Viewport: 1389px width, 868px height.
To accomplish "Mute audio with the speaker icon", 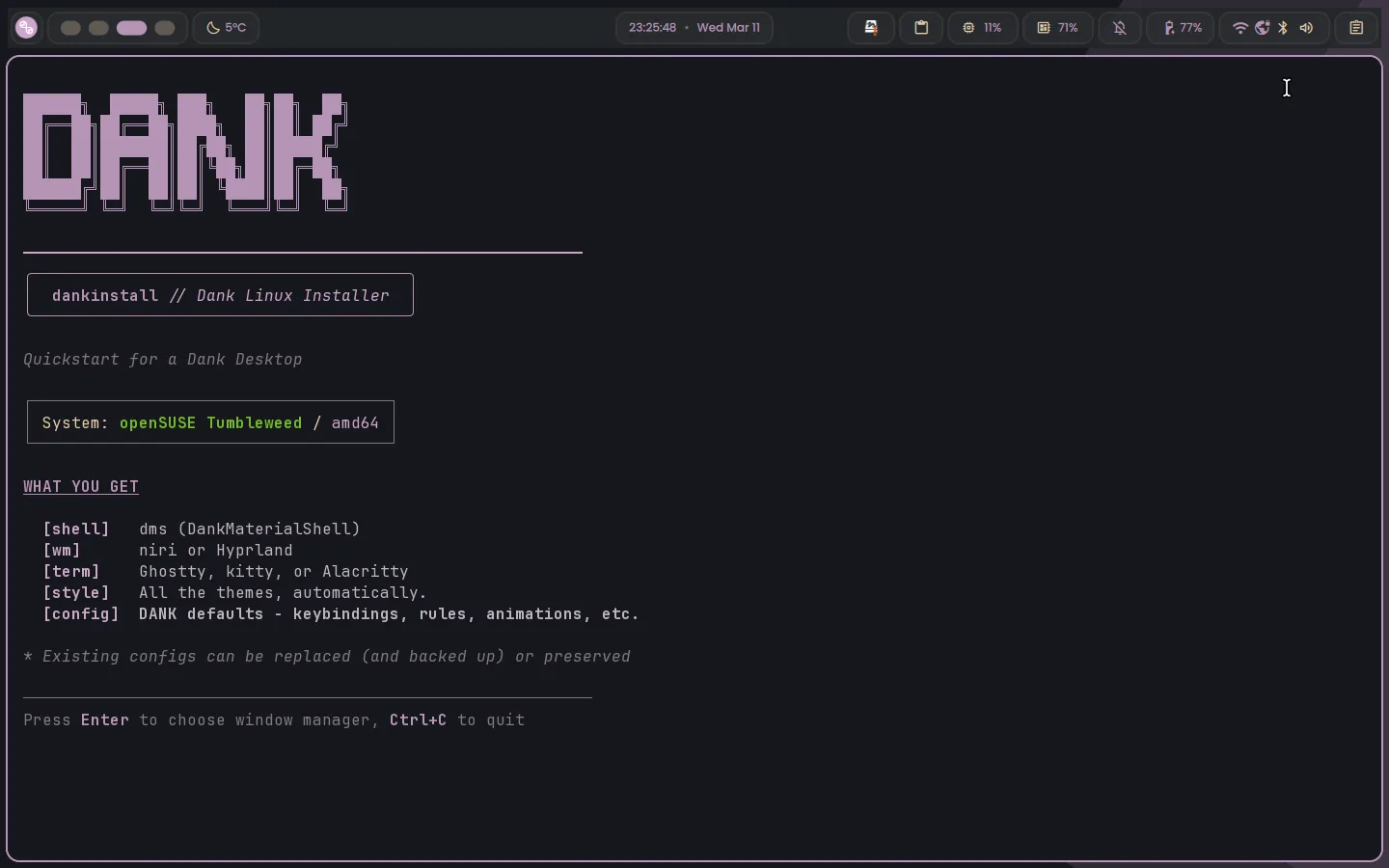I will point(1307,28).
